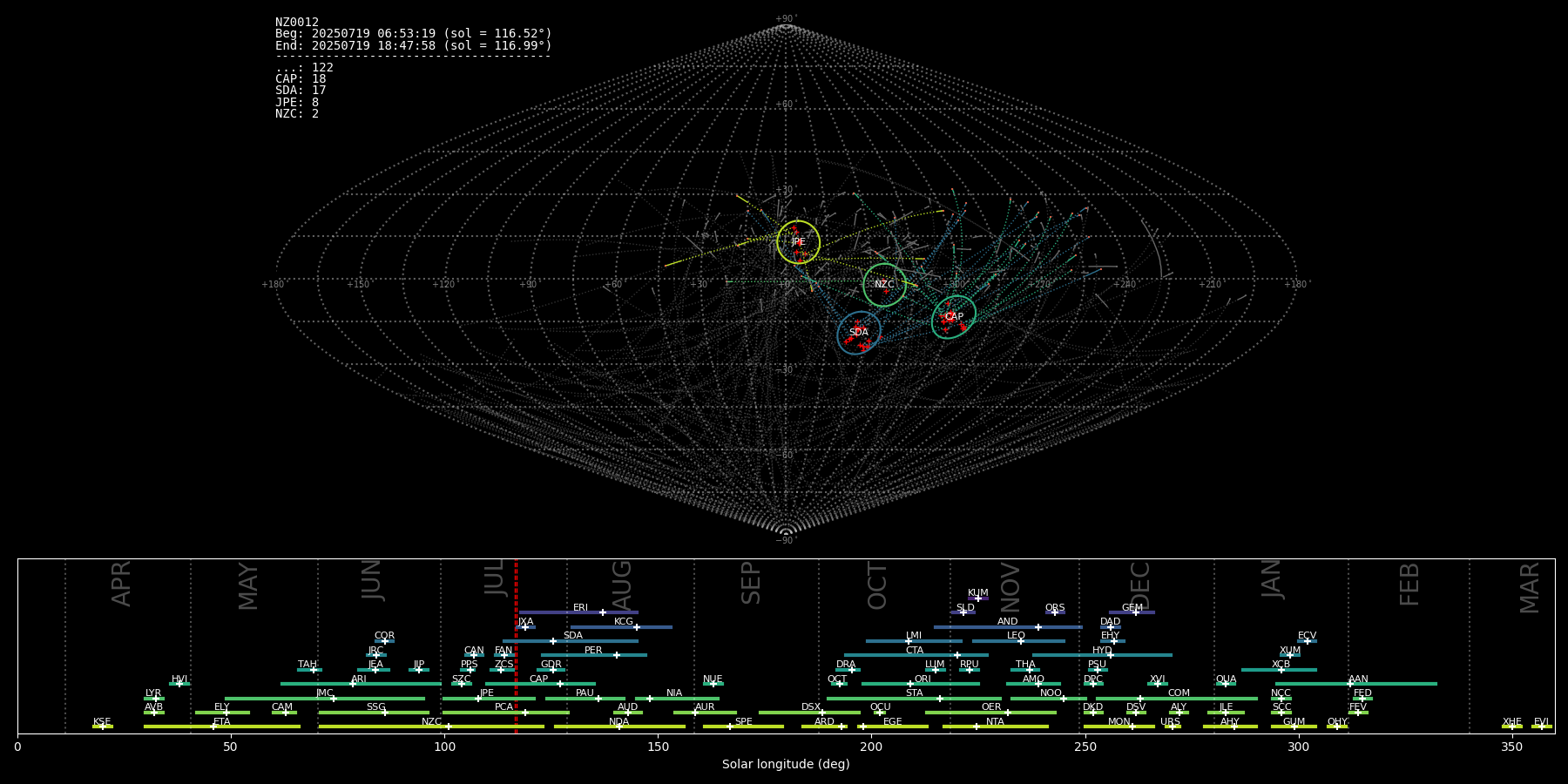This screenshot has width=1568, height=784.
Task: Click the Beg: 20250719 06:53:19 line
Action: click(x=414, y=34)
